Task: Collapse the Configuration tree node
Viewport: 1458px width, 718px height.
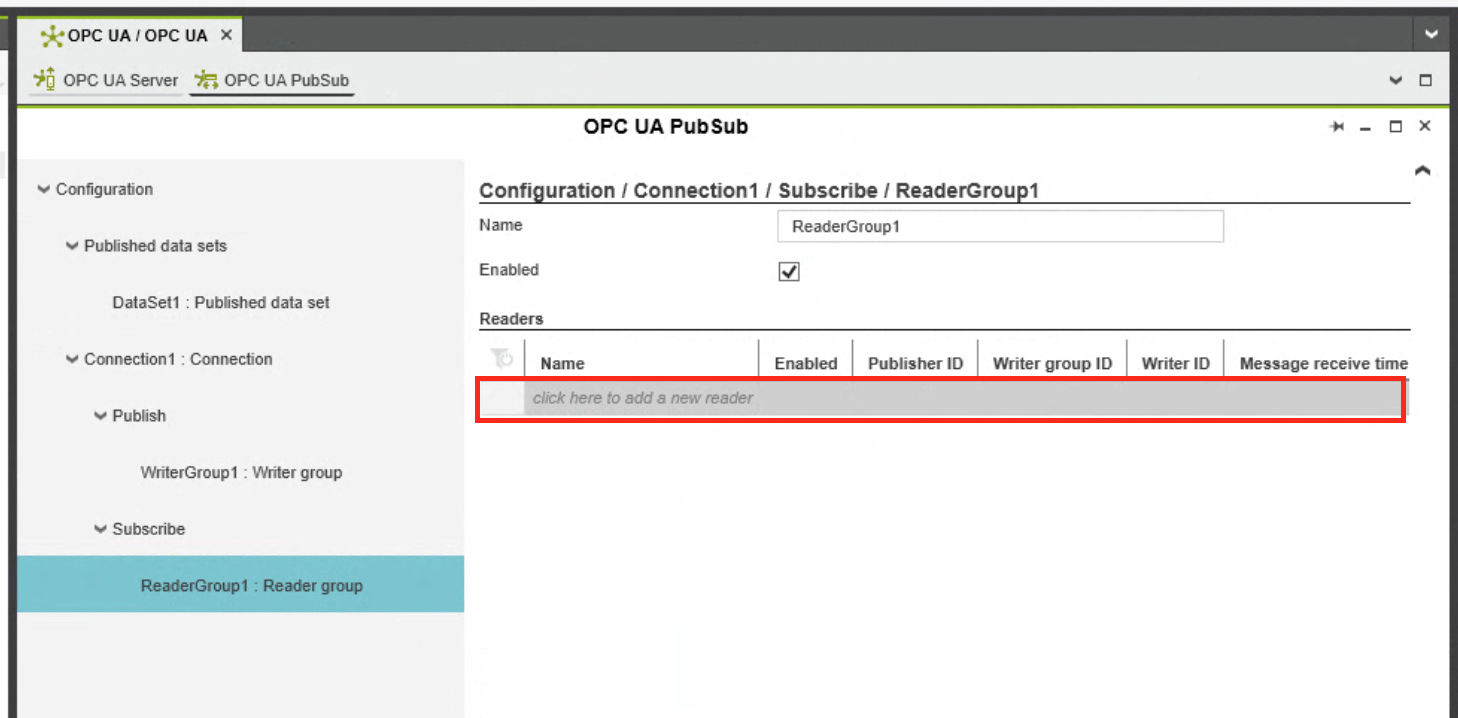Action: (x=43, y=189)
